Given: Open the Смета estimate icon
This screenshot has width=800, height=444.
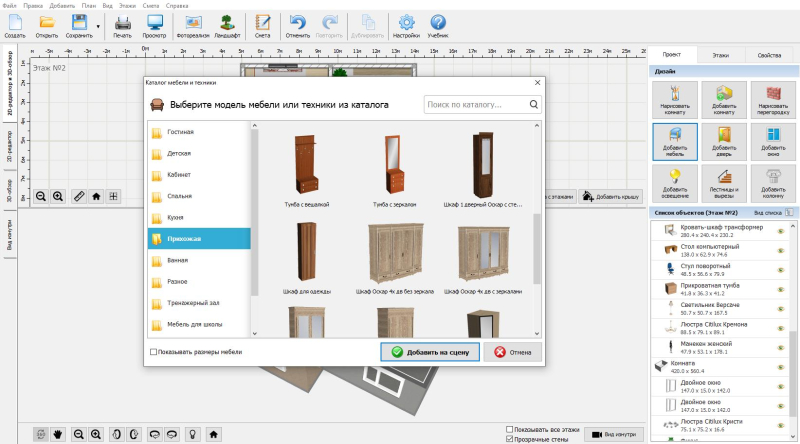Looking at the screenshot, I should (x=262, y=24).
